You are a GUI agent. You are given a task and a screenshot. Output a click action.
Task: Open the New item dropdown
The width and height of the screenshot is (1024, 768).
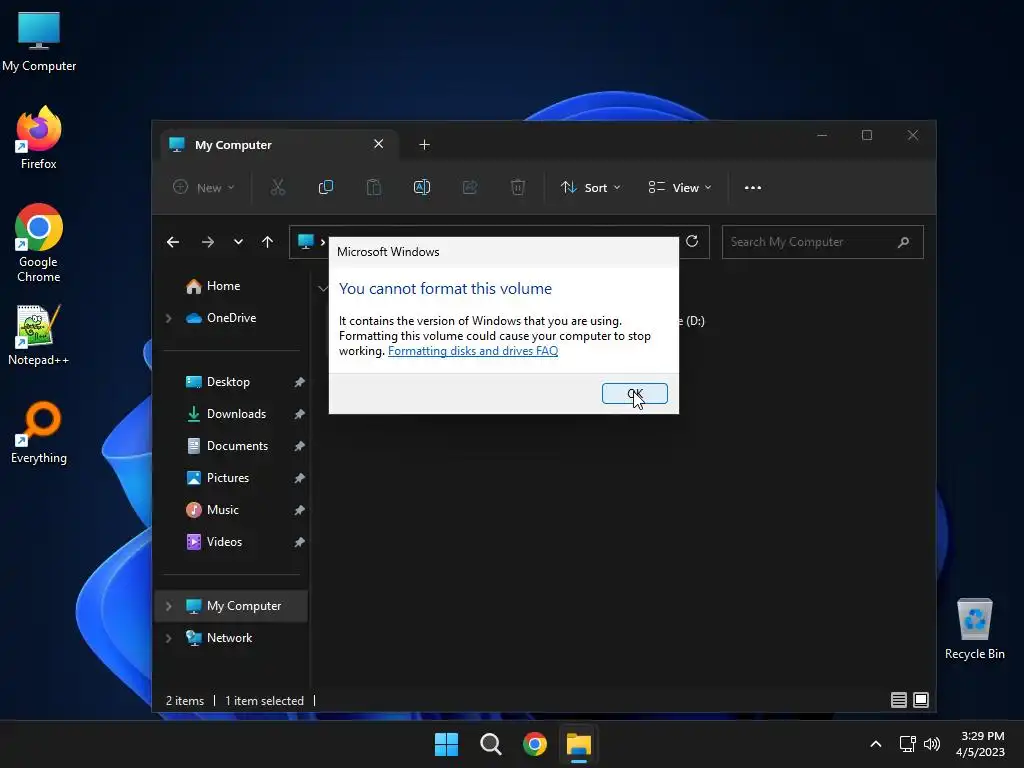[x=203, y=187]
